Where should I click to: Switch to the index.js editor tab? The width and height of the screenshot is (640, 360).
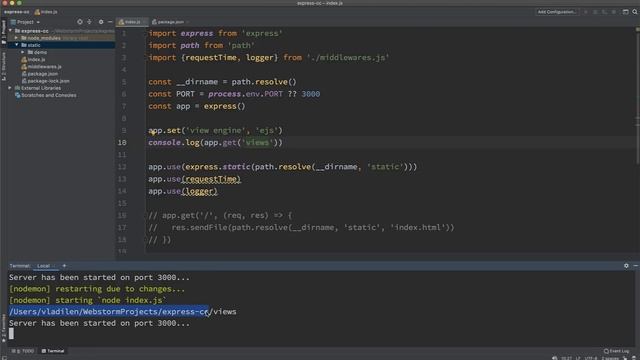131,22
